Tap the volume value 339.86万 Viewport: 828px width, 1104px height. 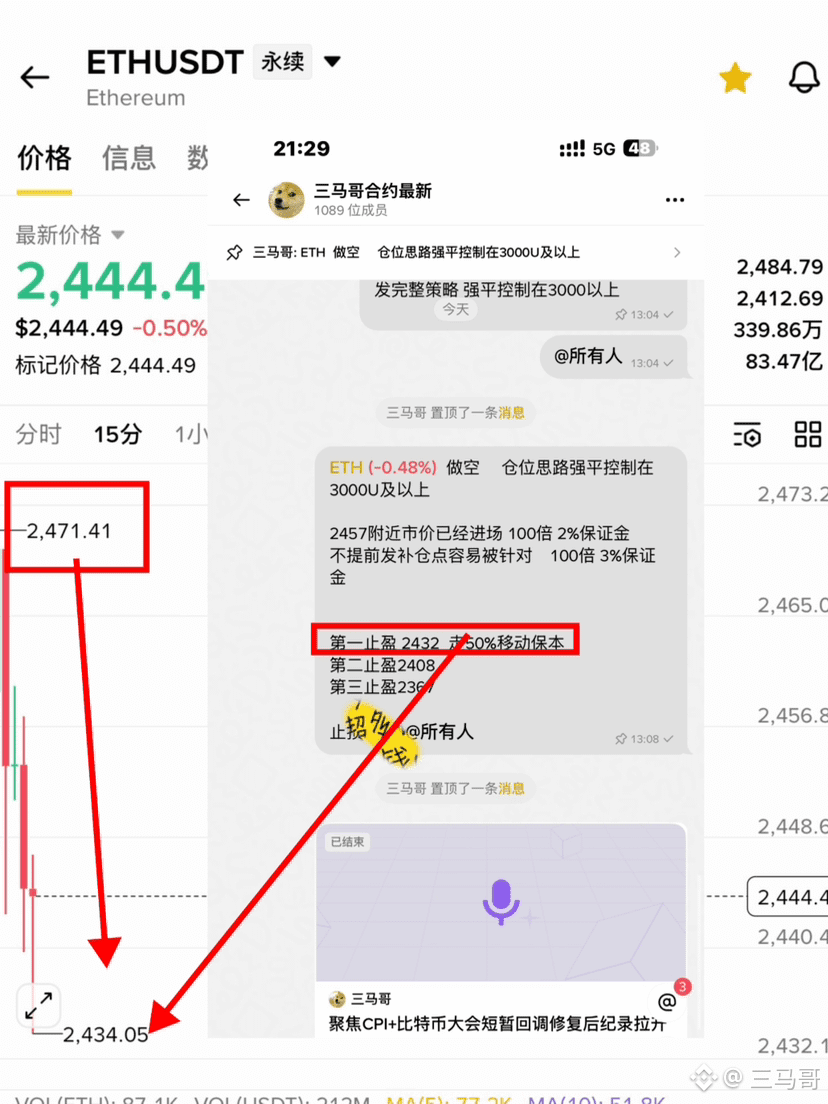tap(778, 330)
